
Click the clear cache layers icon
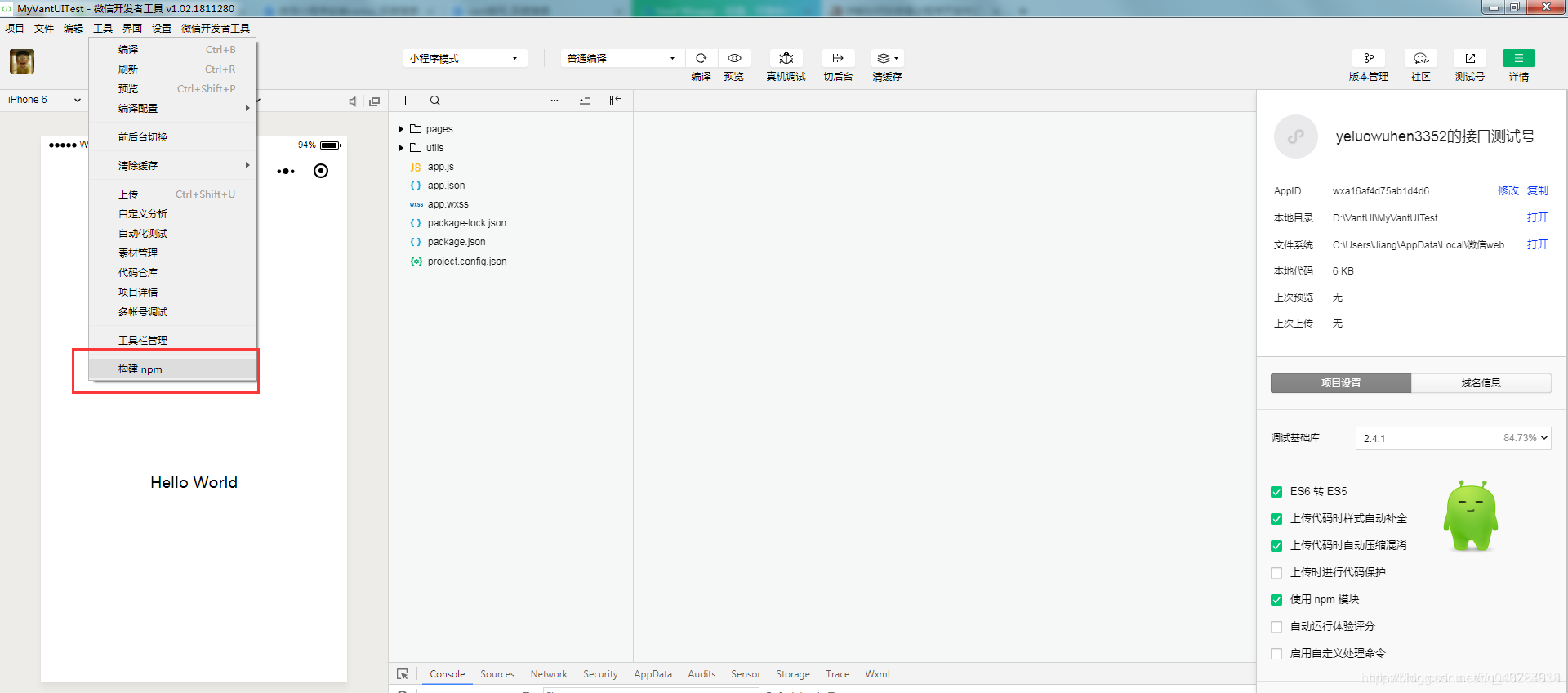click(887, 58)
